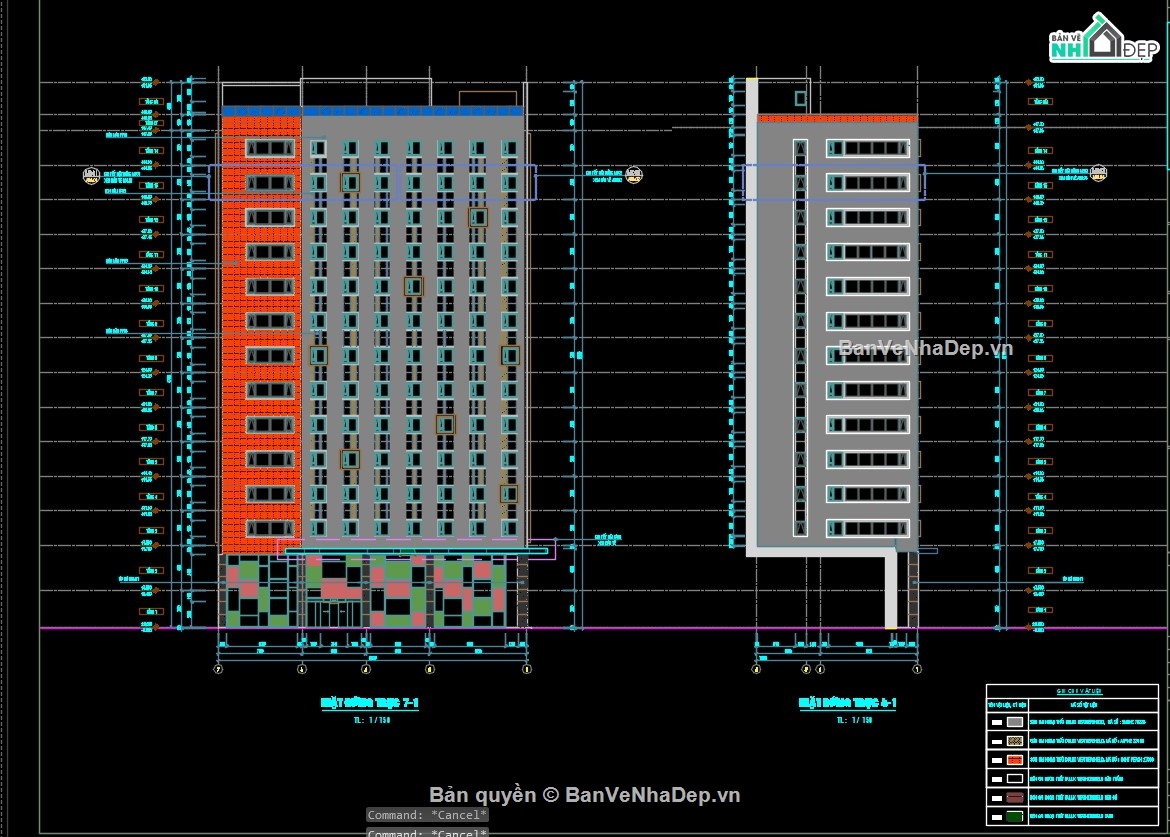The height and width of the screenshot is (837, 1170).
Task: Select the green ALUX panel symbol in the legend
Action: tap(1015, 814)
